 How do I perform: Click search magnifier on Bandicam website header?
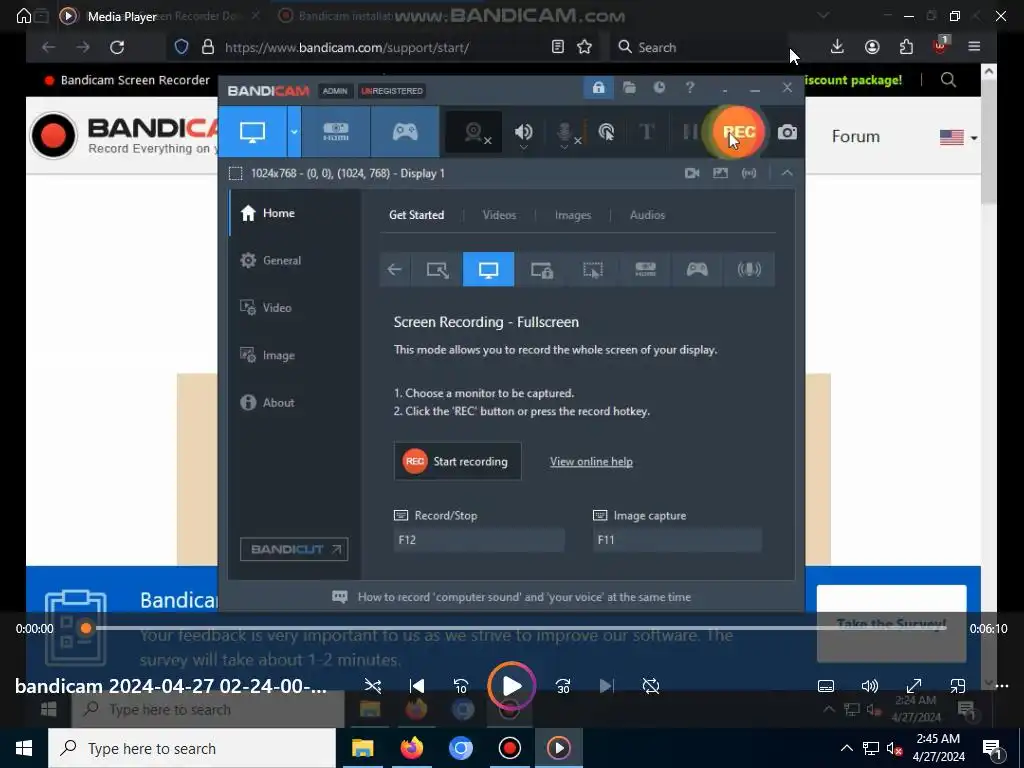(948, 80)
